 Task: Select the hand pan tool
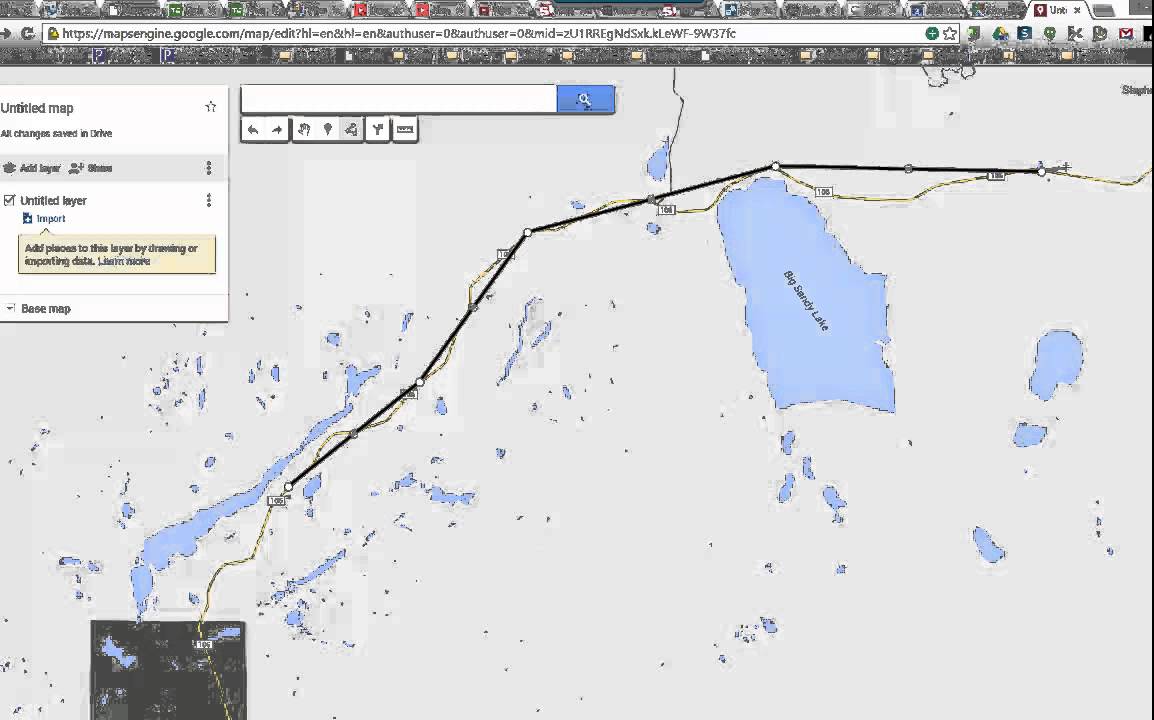pos(304,130)
